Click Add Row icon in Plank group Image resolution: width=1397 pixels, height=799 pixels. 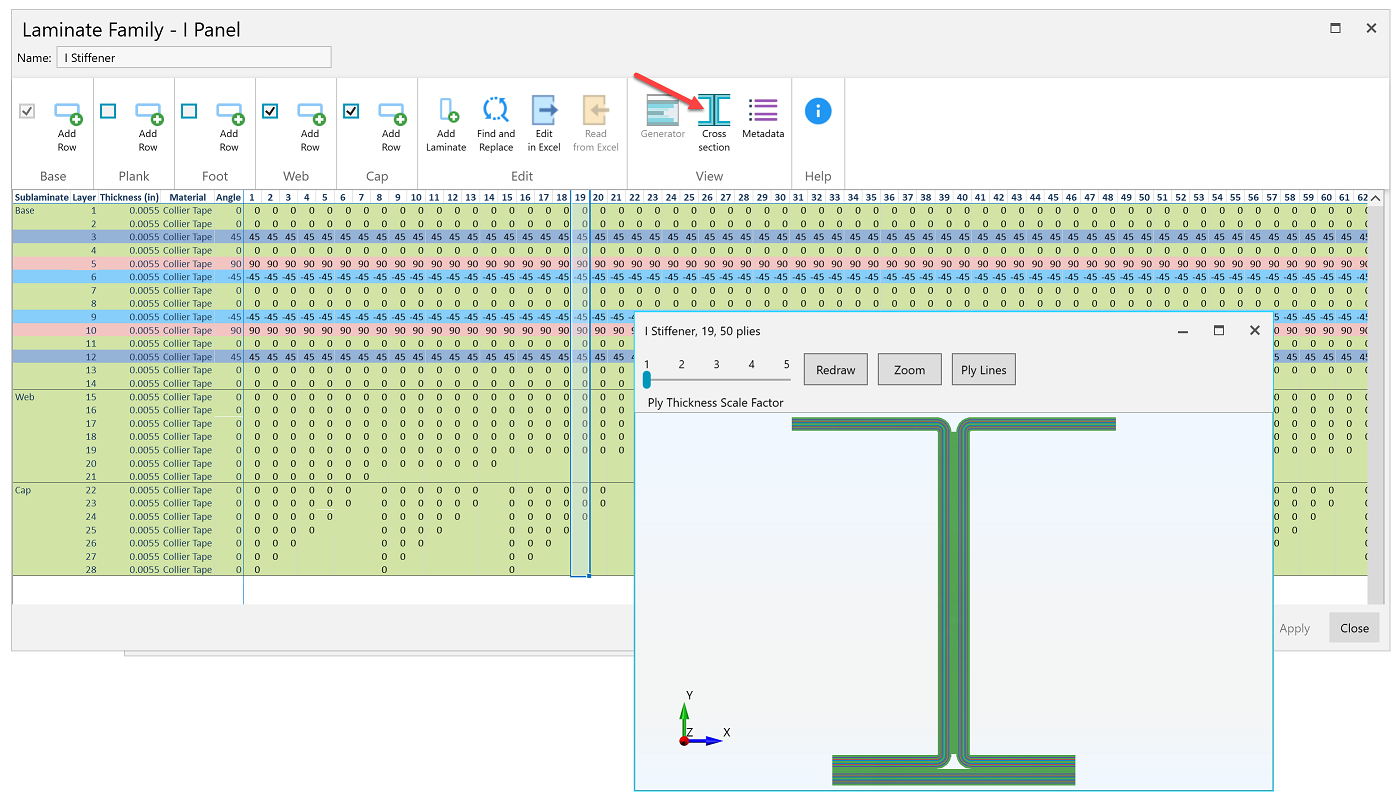(148, 113)
